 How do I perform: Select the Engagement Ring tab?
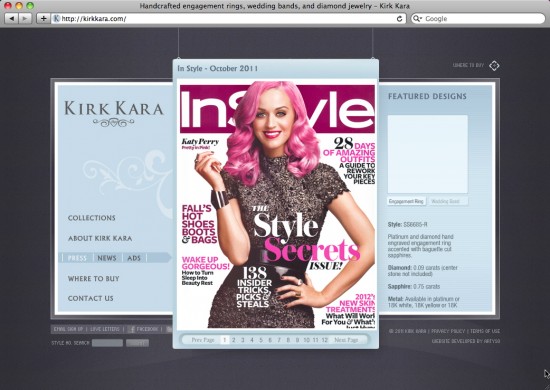click(x=407, y=201)
